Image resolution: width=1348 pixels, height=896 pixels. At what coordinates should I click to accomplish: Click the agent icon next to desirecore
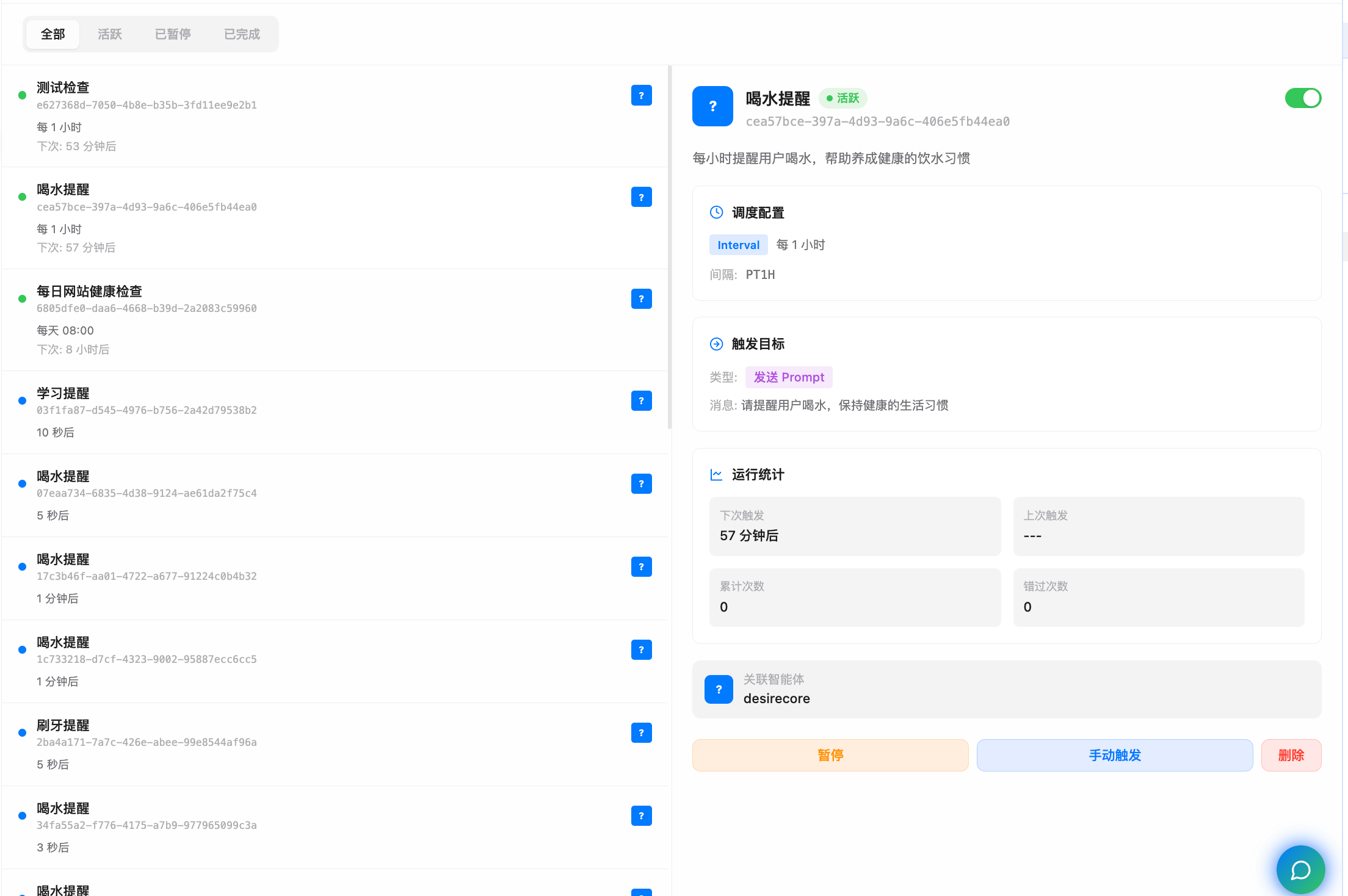[x=719, y=689]
